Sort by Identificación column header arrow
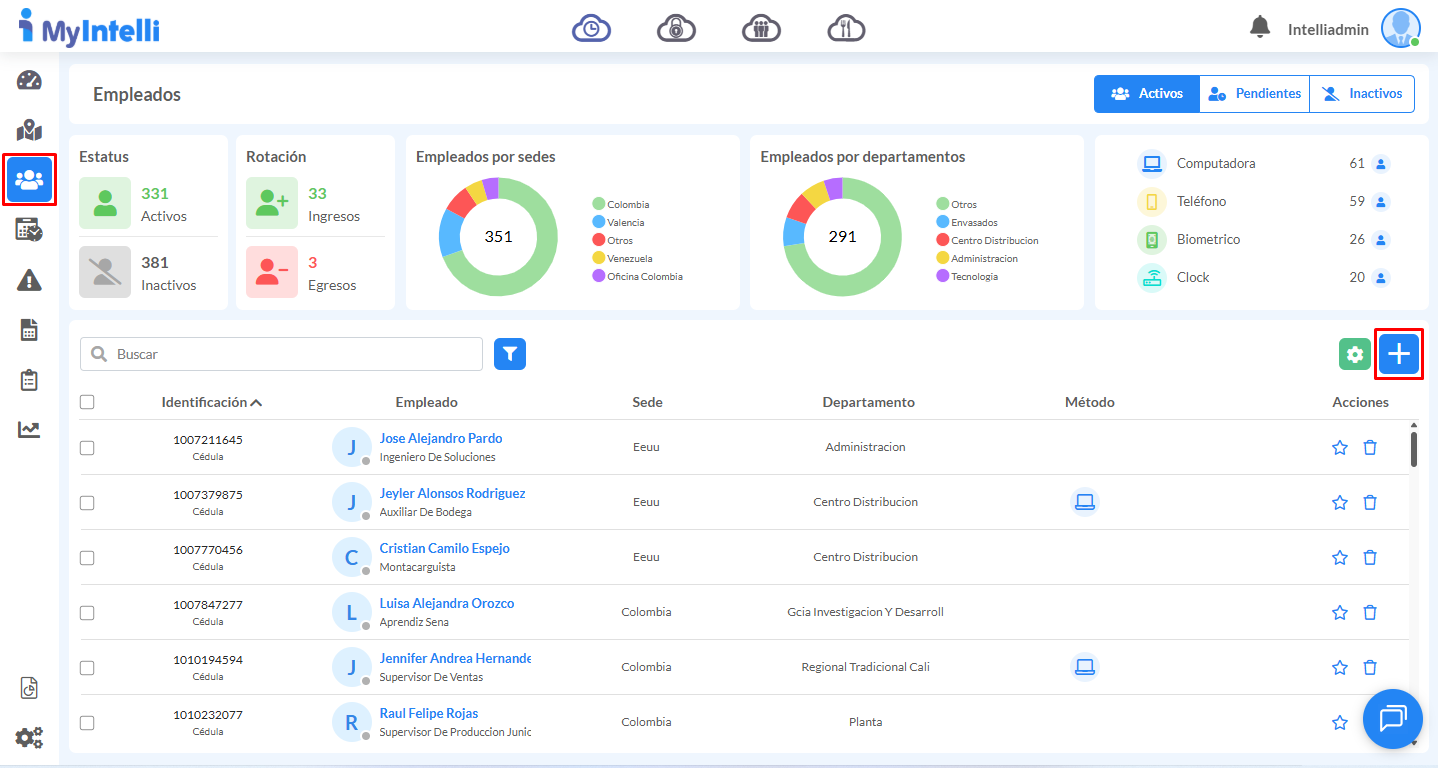 (x=256, y=402)
